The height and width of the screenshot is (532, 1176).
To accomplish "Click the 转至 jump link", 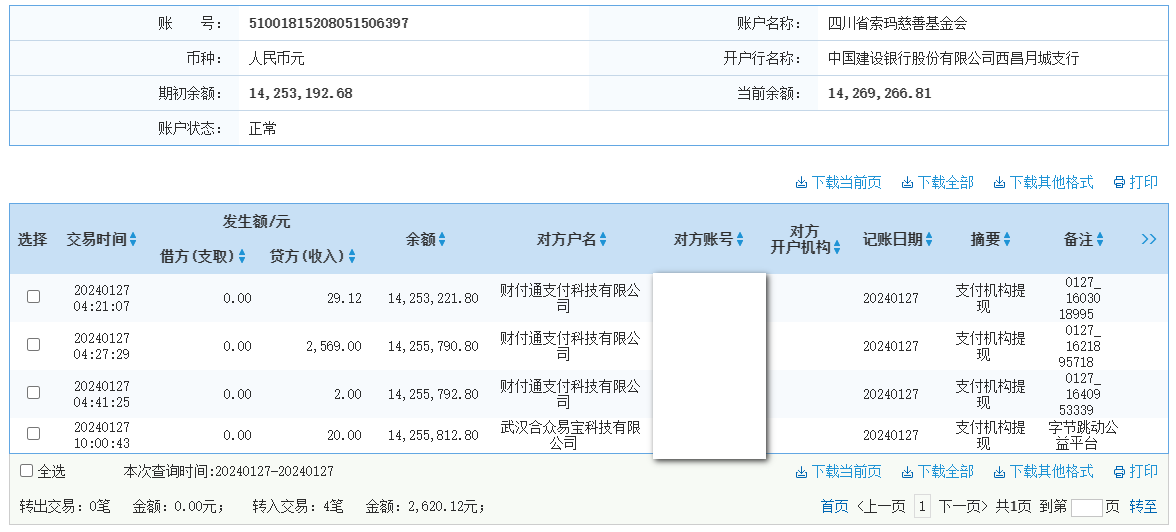I will [x=1143, y=506].
